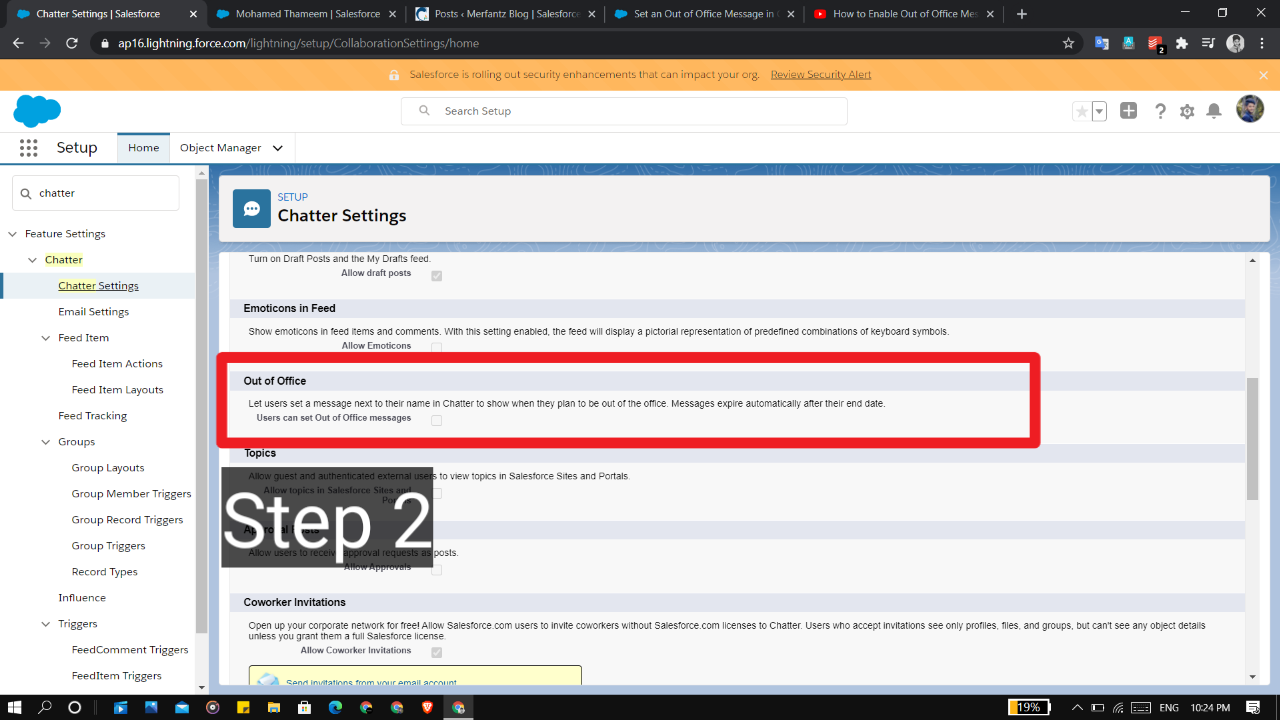Click the Chatter Settings speech-bubble icon

252,209
